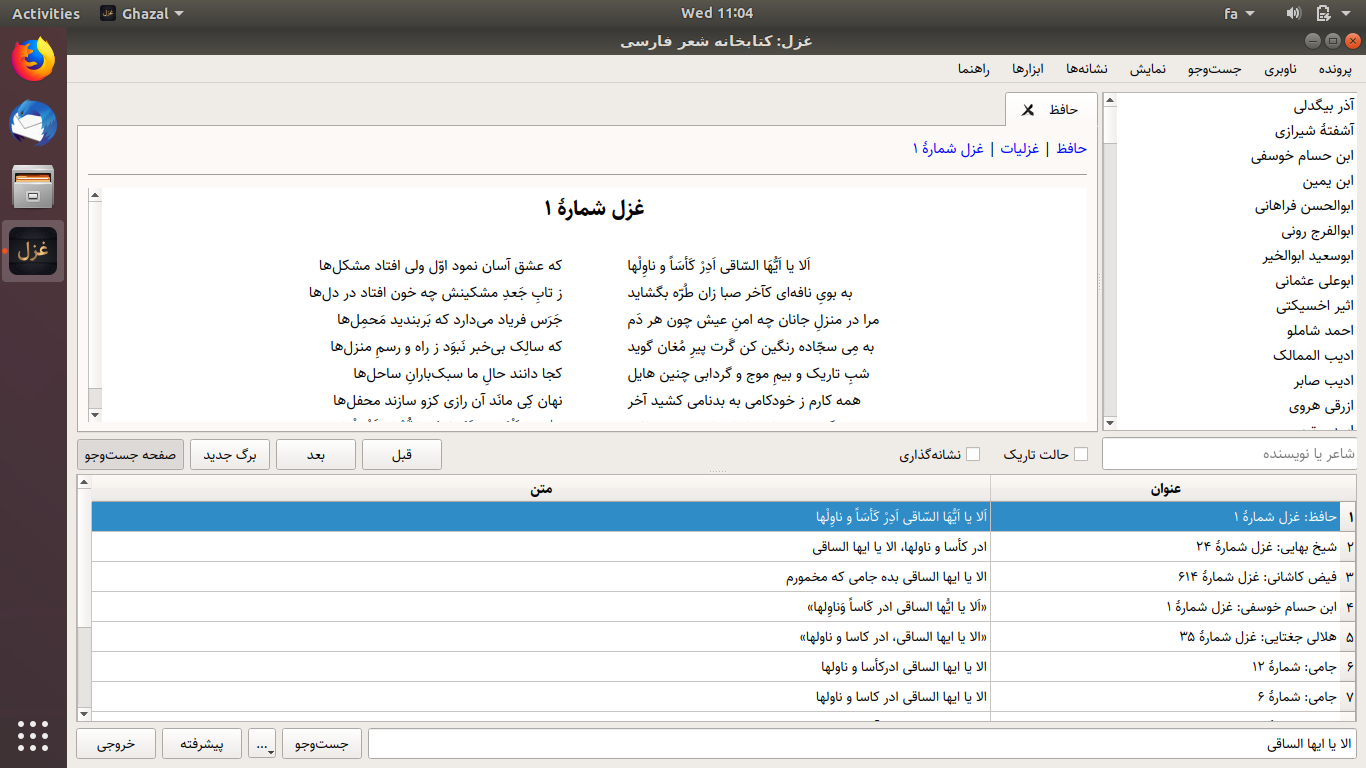The height and width of the screenshot is (768, 1366).
Task: Open the جست‌وجو menu
Action: [x=1214, y=69]
